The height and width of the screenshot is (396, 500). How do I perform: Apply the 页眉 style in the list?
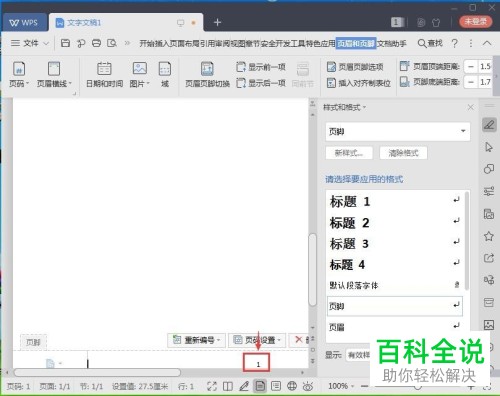pyautogui.click(x=395, y=327)
